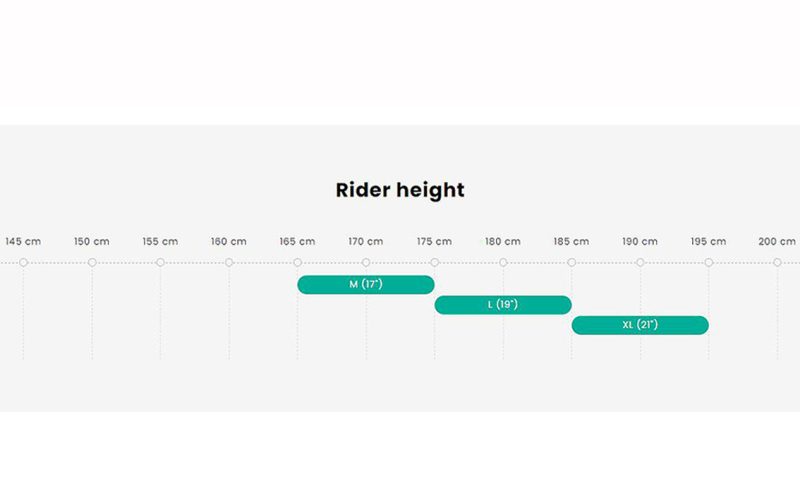800x500 pixels.
Task: Click the 150 cm circle marker
Action: [x=92, y=262]
